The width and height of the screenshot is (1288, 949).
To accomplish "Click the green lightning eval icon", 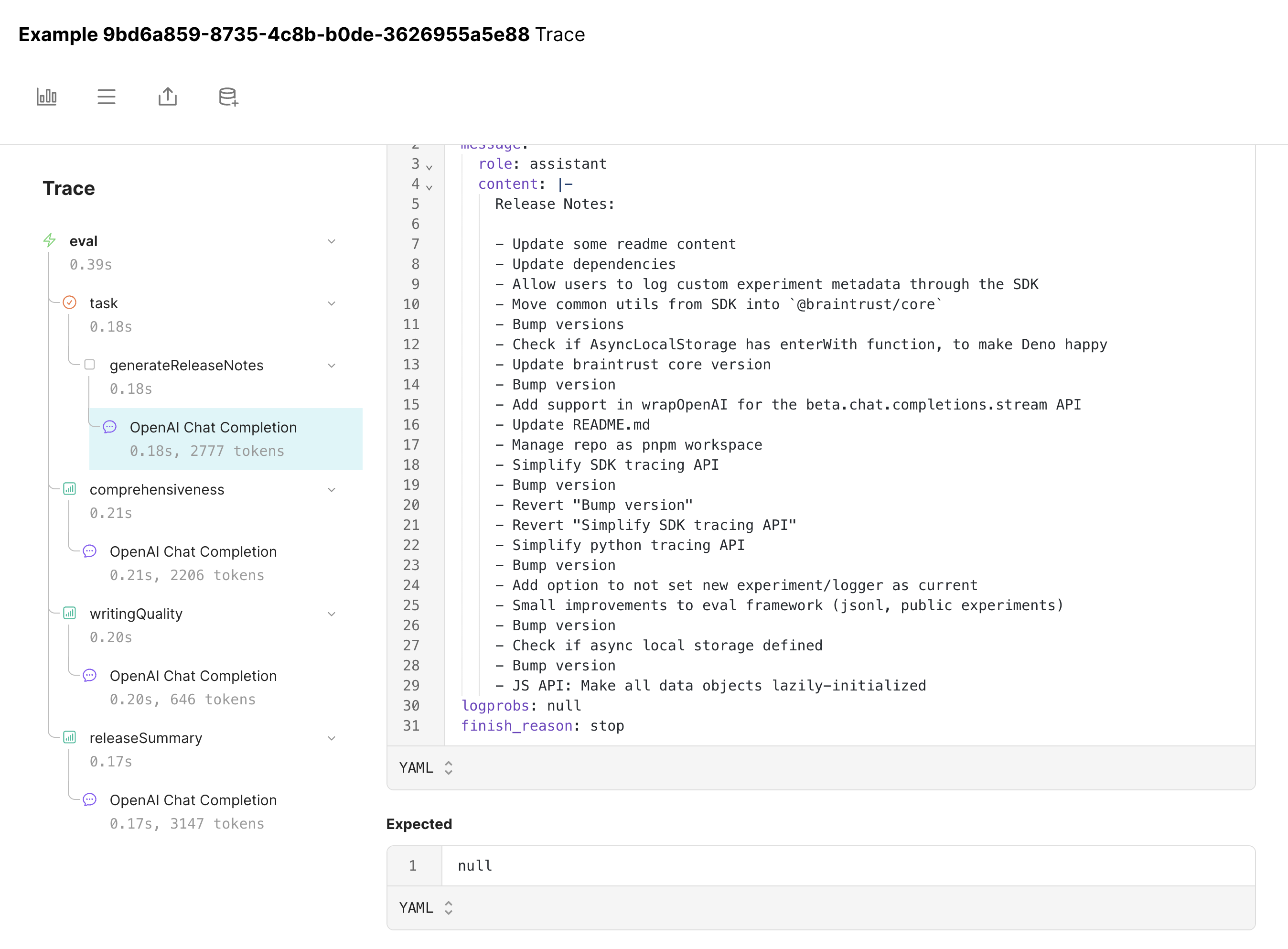I will tap(50, 241).
